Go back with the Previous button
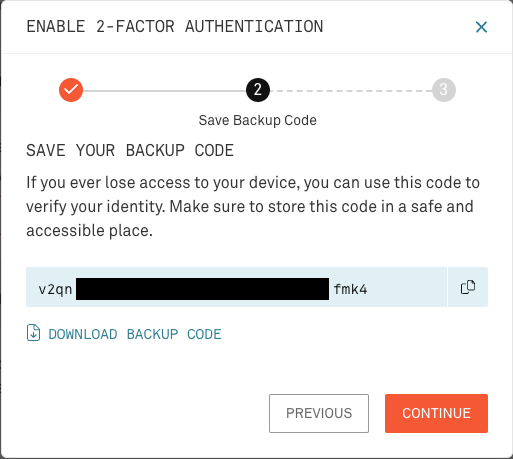The image size is (513, 459). [x=319, y=413]
